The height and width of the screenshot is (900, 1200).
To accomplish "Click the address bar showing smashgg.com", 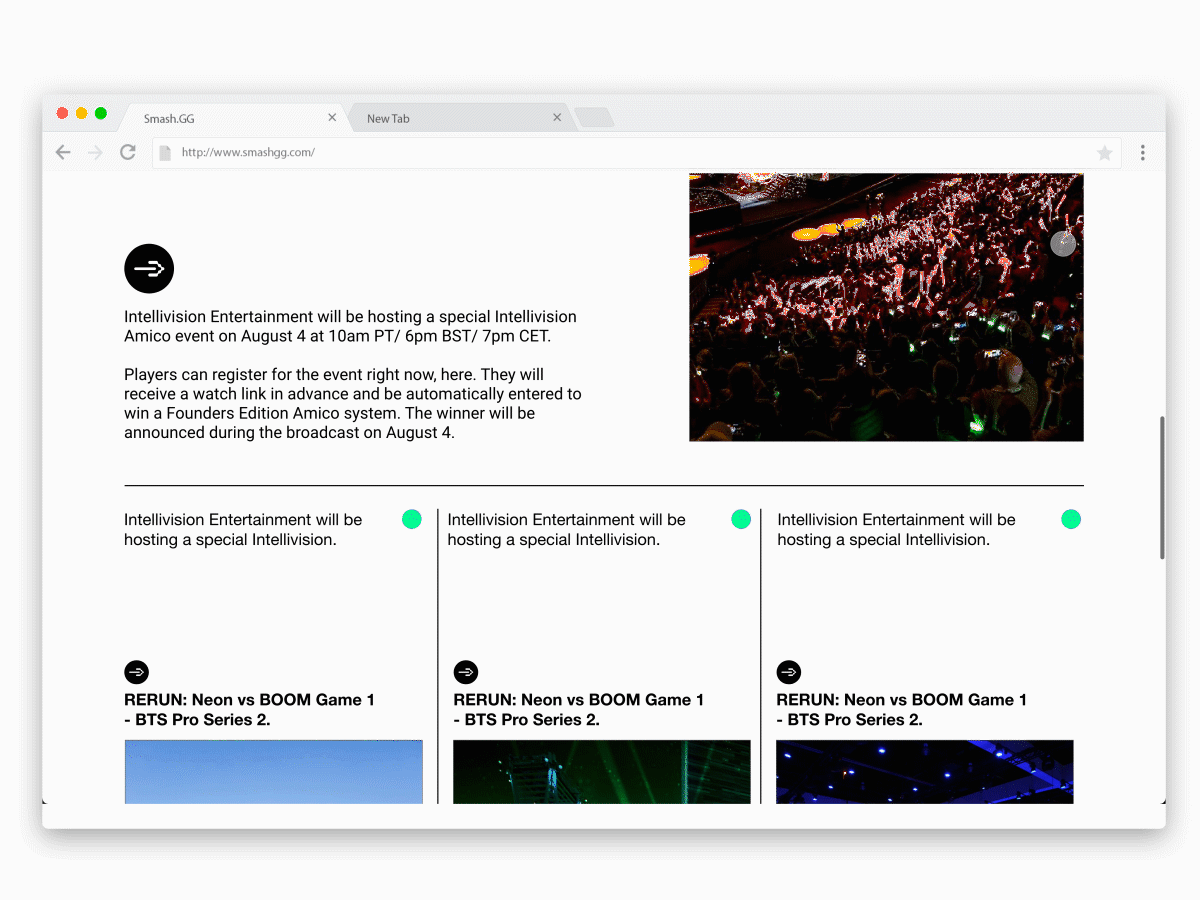I will tap(636, 153).
